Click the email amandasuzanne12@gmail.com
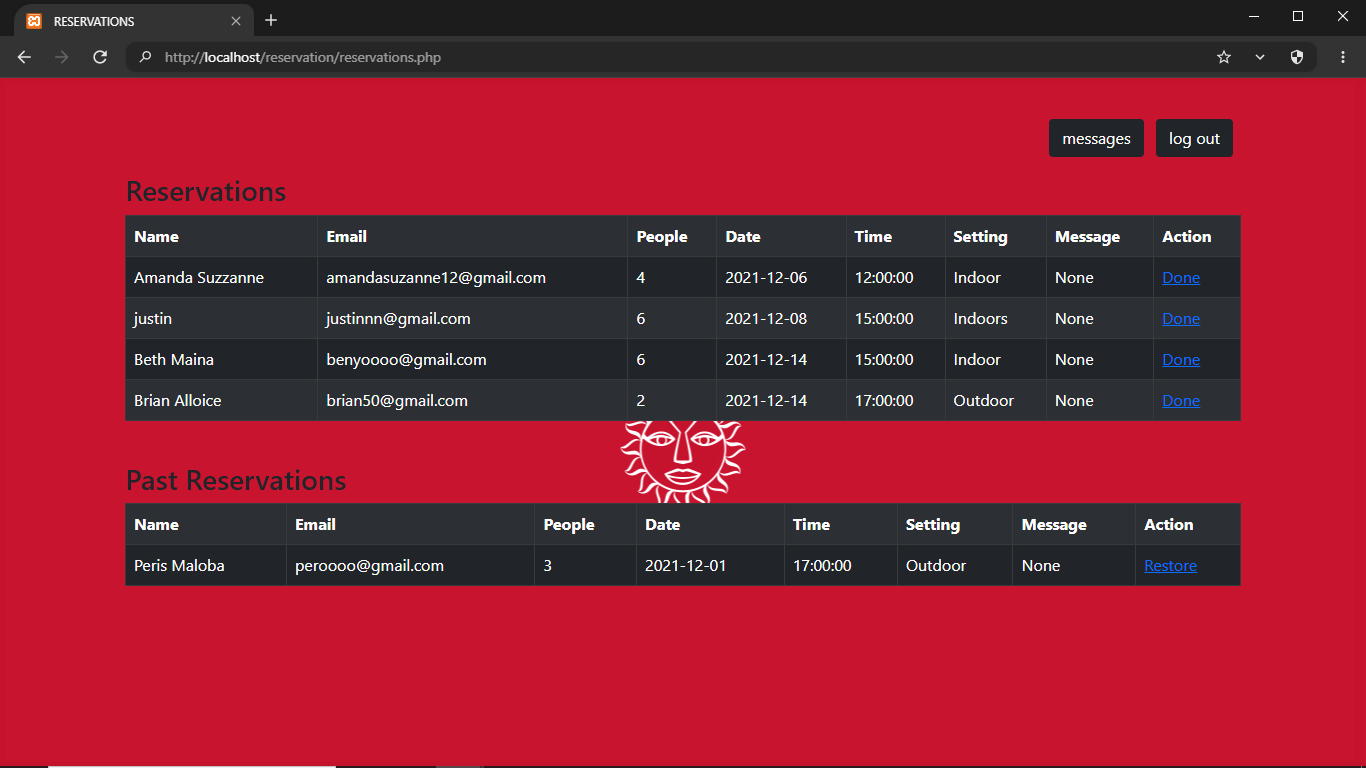This screenshot has height=768, width=1366. tap(436, 278)
